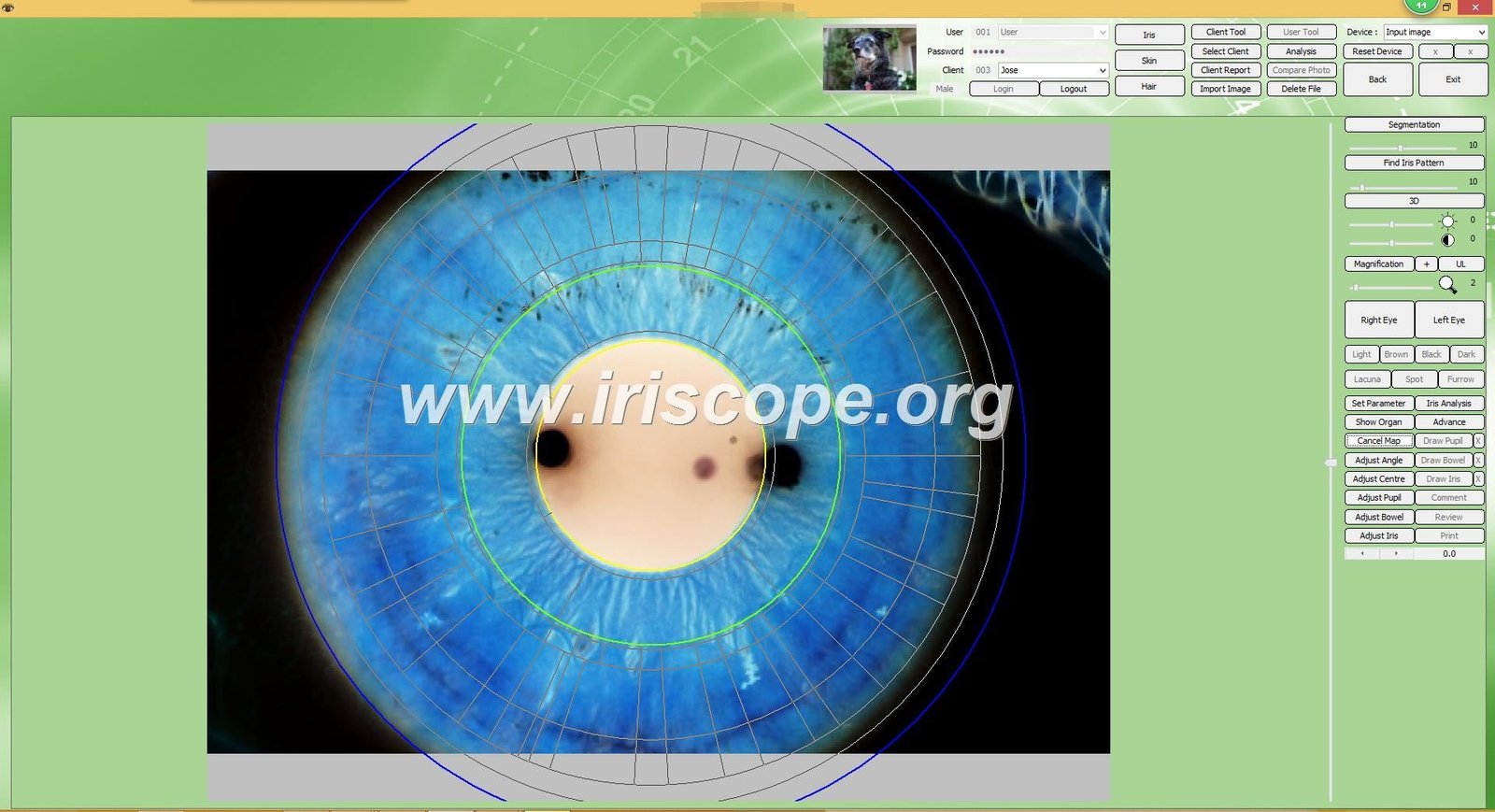
Task: Click Reset Device button
Action: [x=1377, y=51]
